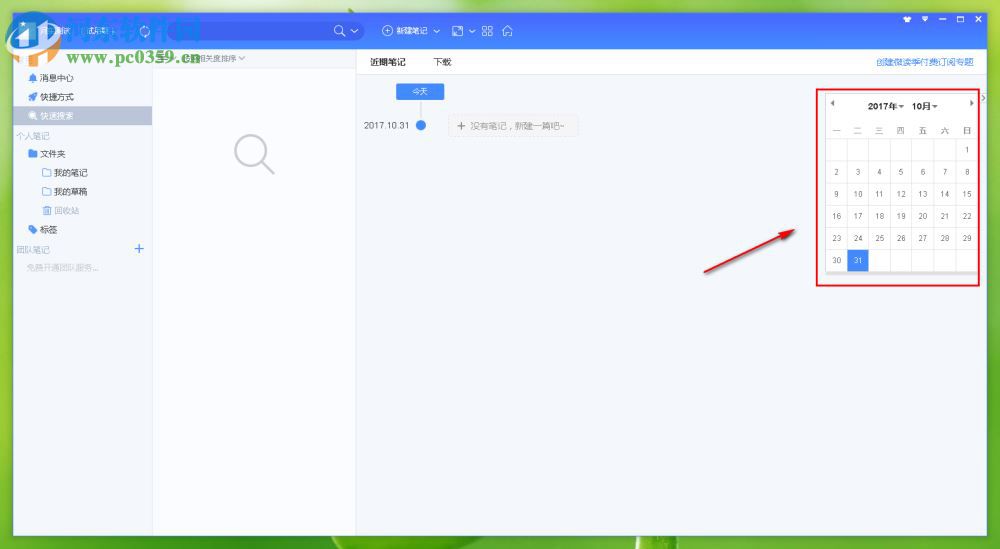Viewport: 1000px width, 549px height.
Task: Click the free team service link
Action: [62, 268]
